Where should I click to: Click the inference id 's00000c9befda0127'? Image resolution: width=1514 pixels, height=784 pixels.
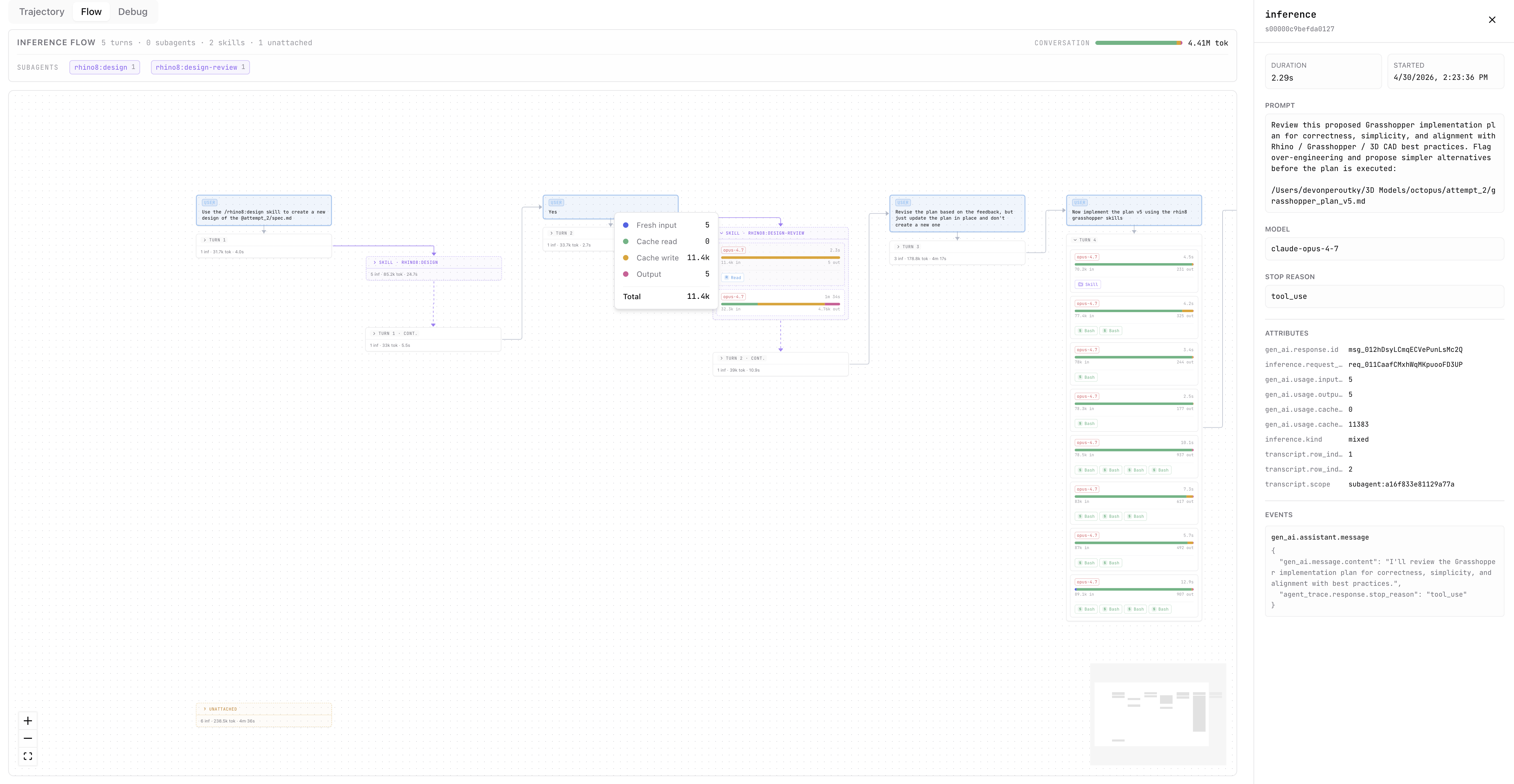tap(1299, 29)
